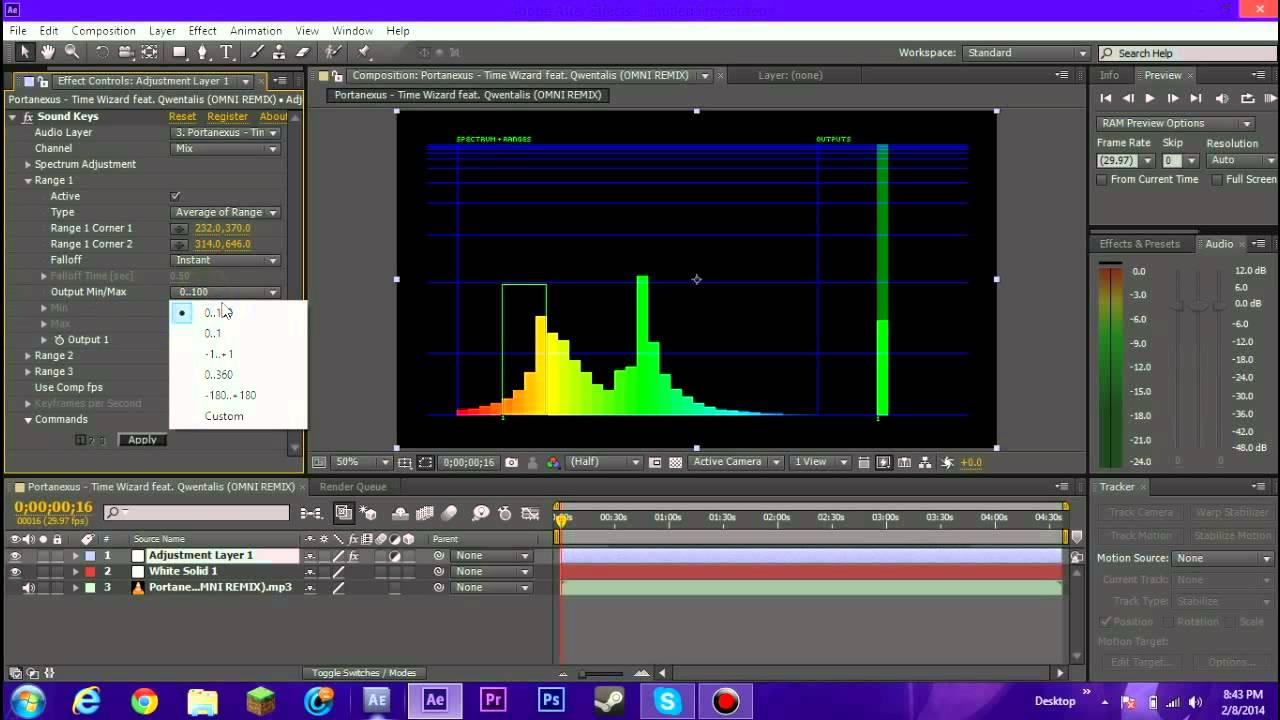Open Premiere Pro from the taskbar
1280x720 pixels.
coord(493,701)
